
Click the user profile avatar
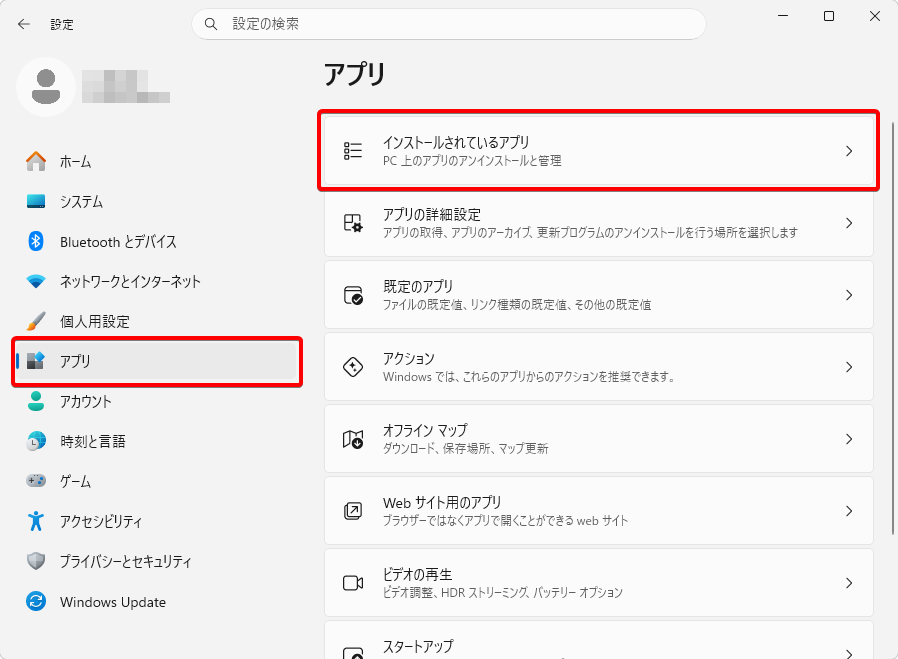46,87
